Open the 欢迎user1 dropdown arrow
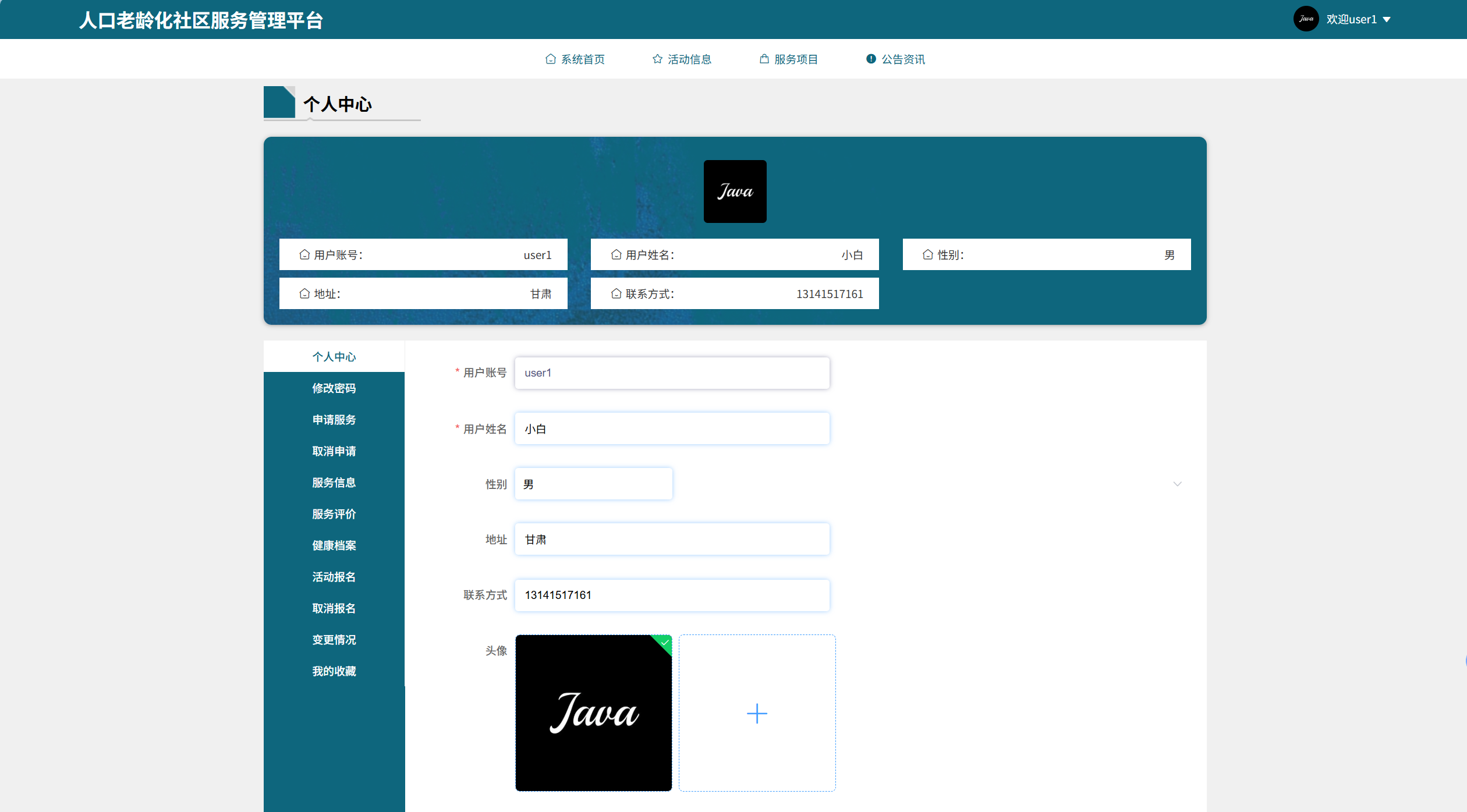1467x812 pixels. click(x=1387, y=20)
